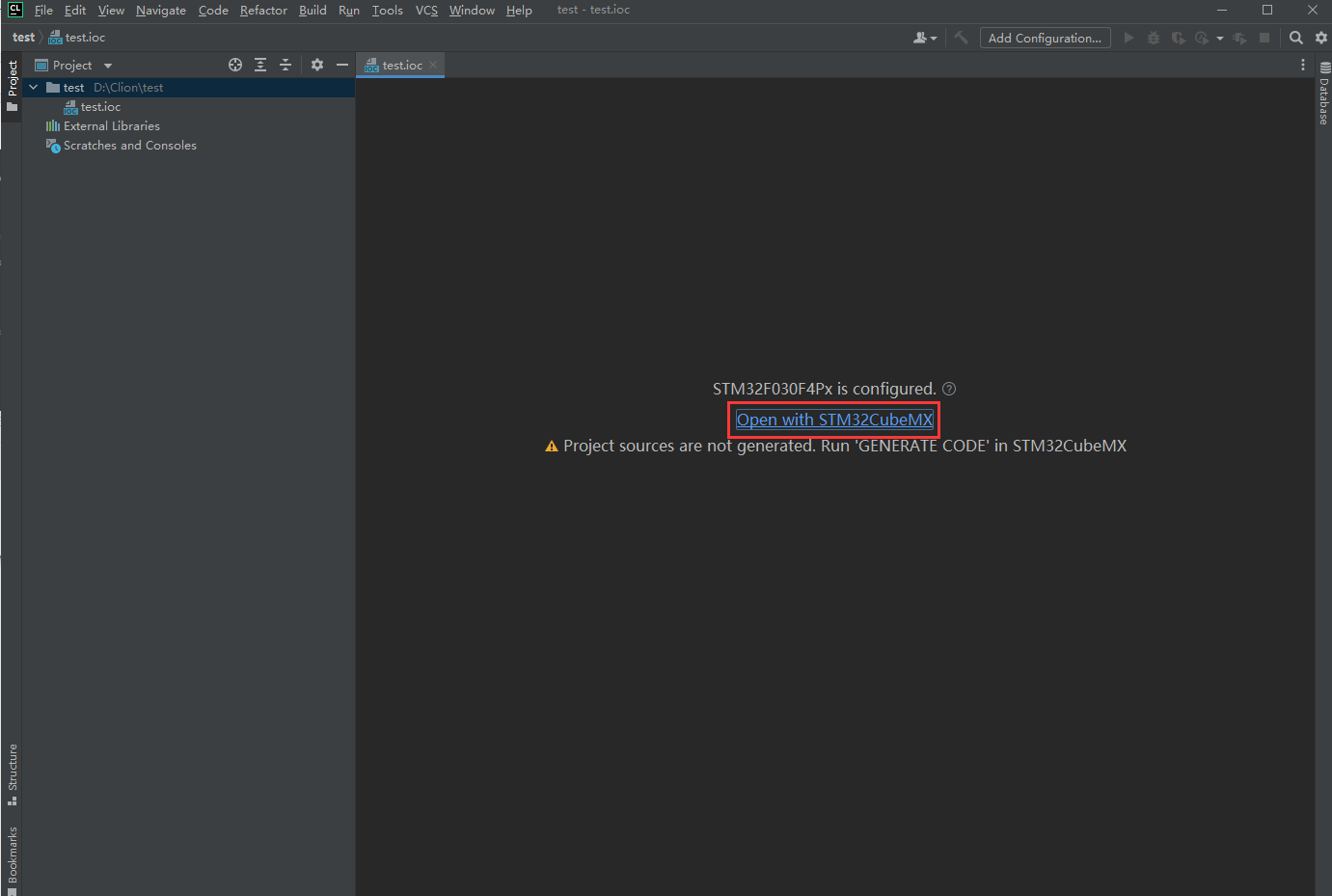Click Select Opened File target icon
1332x896 pixels.
[x=235, y=65]
